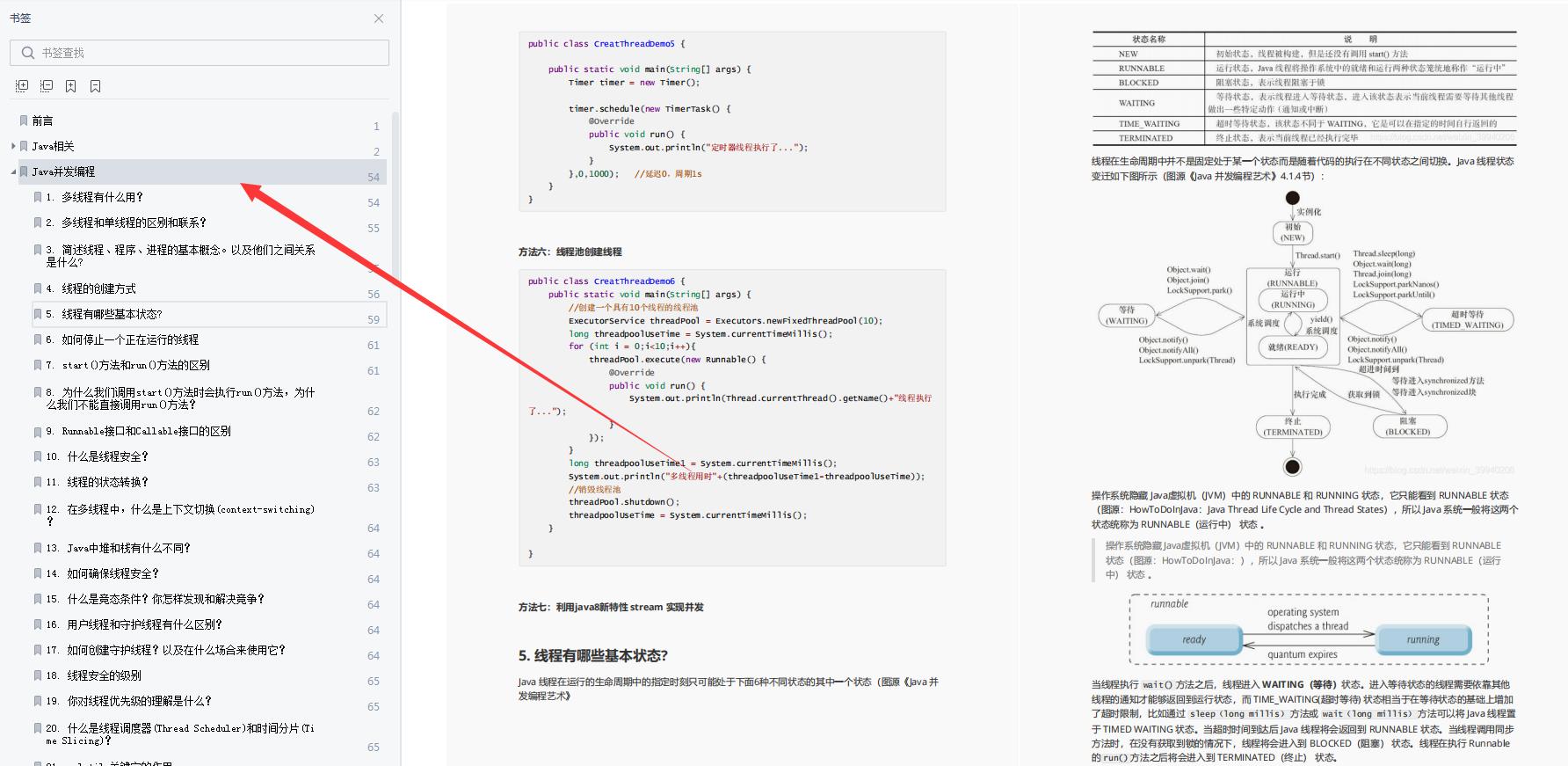Go to bookmark 7. start()方法和run()方法的区别
This screenshot has width=1568, height=766.
tap(127, 365)
